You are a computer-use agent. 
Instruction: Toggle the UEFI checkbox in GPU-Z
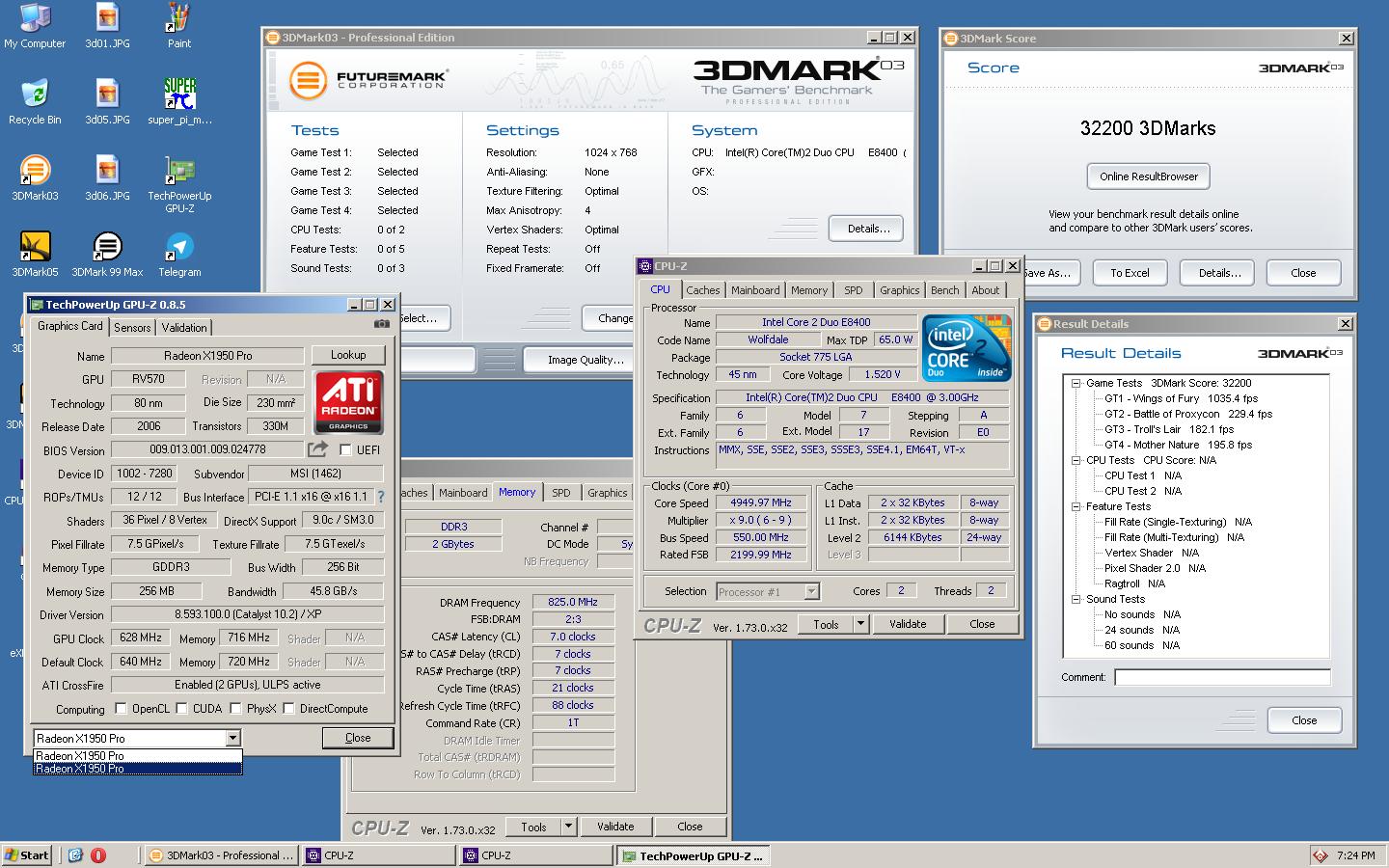coord(346,449)
